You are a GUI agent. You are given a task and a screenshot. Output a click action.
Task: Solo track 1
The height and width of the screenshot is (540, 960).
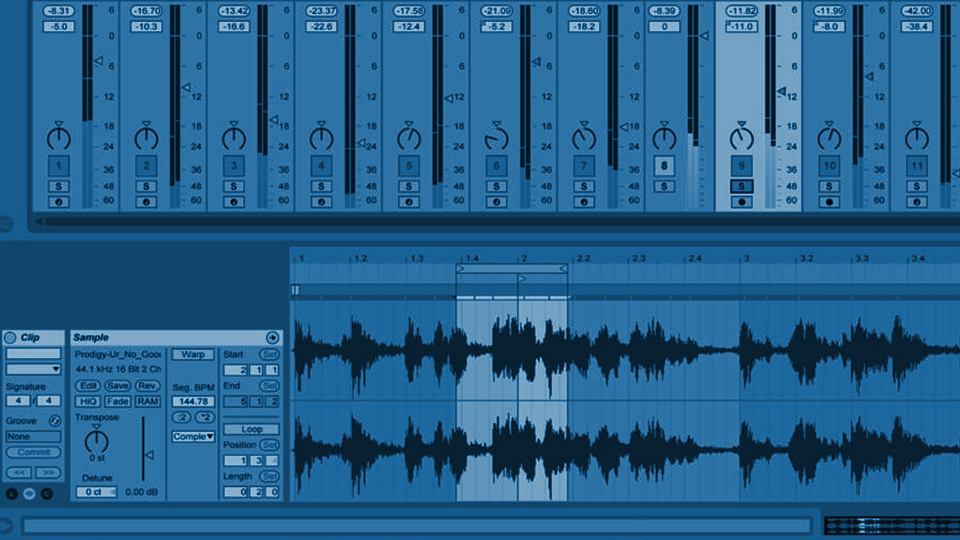tap(59, 186)
